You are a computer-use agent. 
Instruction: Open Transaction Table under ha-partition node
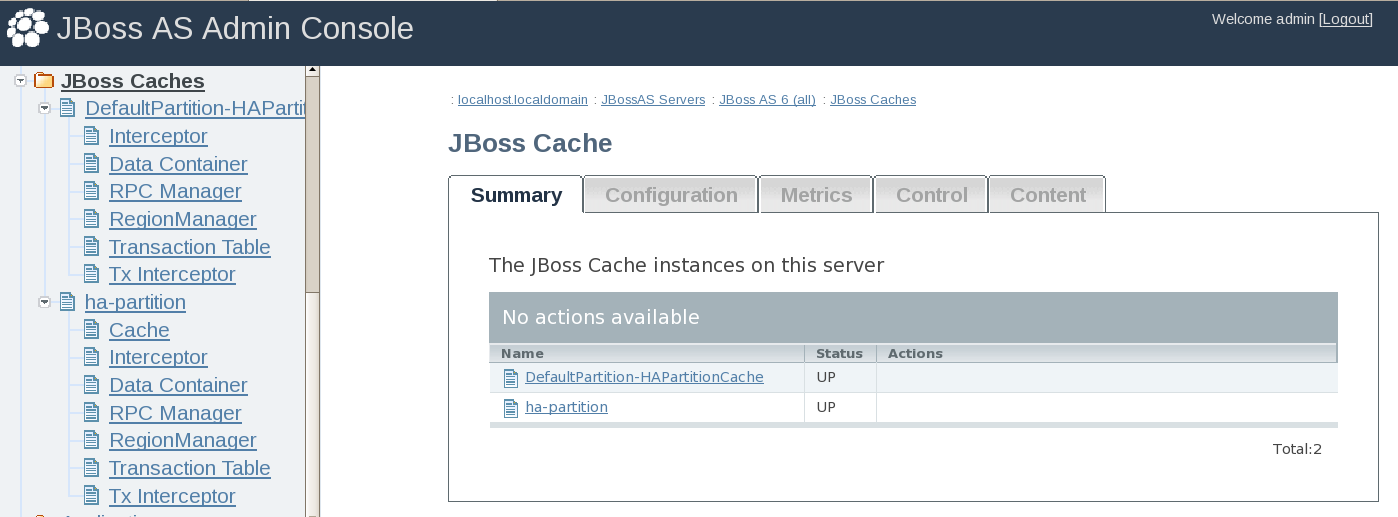190,467
